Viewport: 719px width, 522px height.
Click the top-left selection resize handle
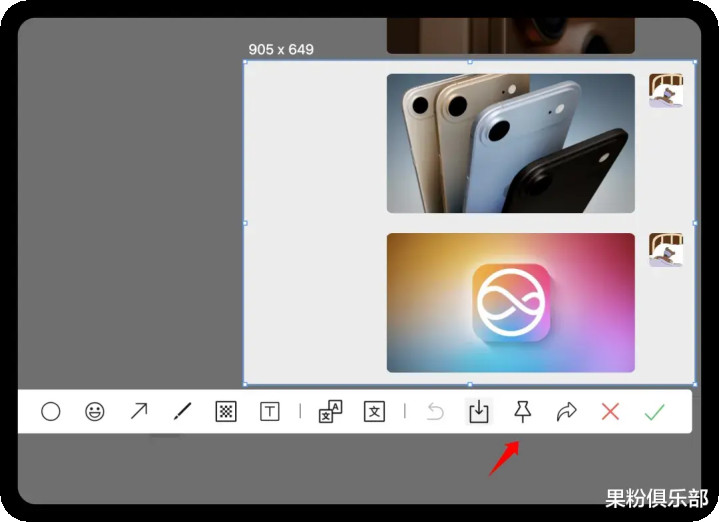click(245, 62)
